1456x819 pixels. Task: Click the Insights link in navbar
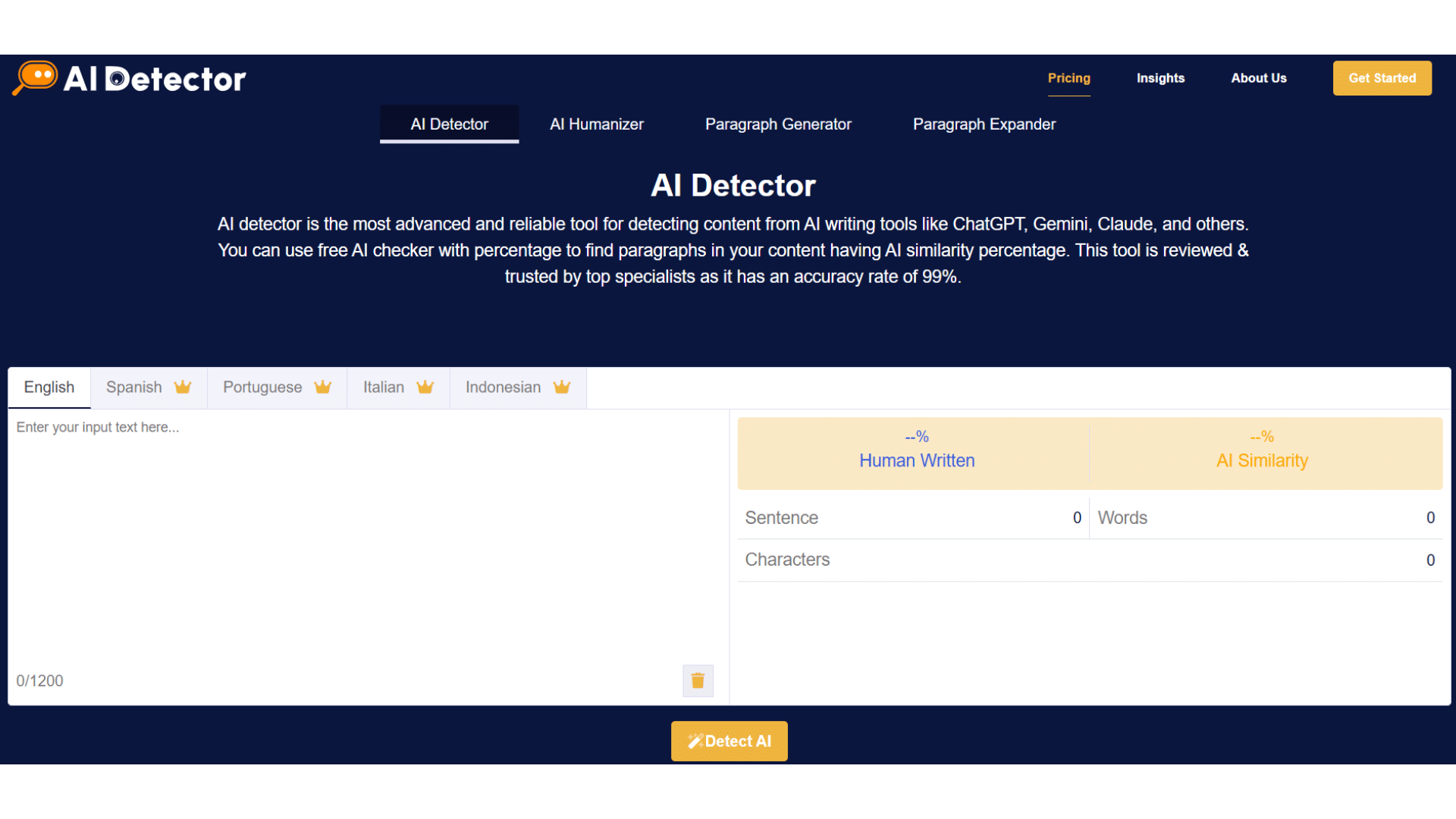[x=1160, y=78]
